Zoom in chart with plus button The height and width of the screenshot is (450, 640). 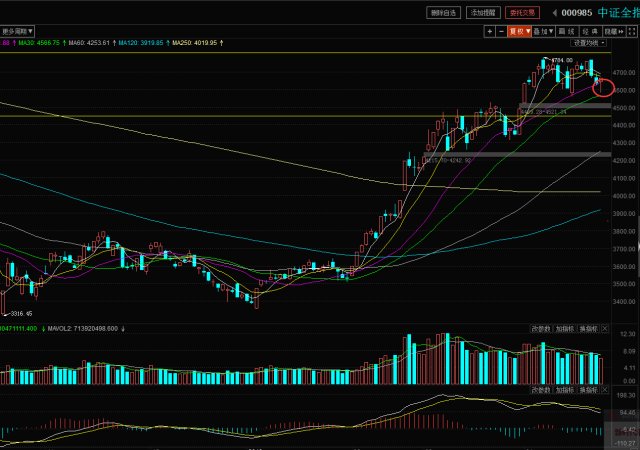click(489, 31)
